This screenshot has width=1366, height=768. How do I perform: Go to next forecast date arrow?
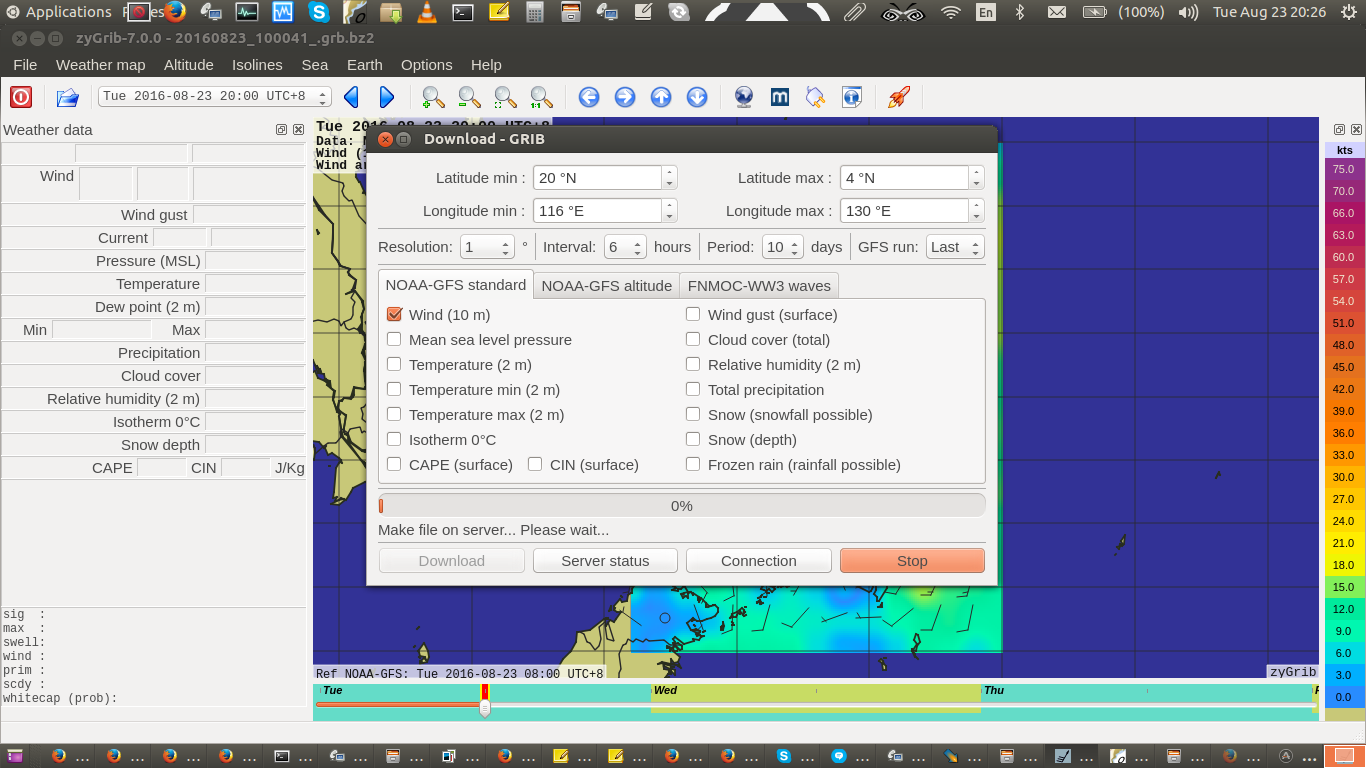tap(387, 97)
